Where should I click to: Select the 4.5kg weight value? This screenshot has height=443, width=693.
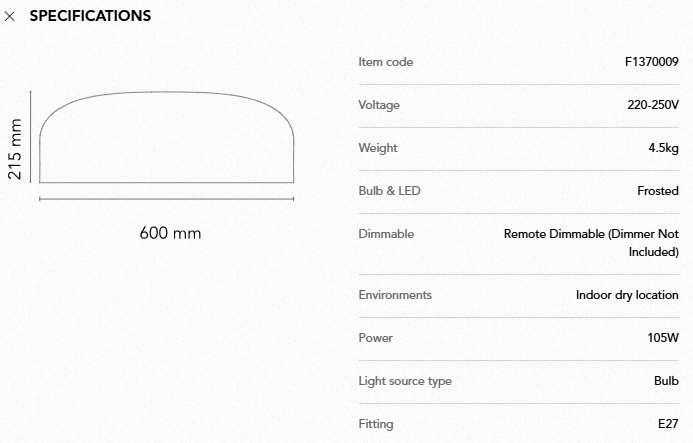663,148
